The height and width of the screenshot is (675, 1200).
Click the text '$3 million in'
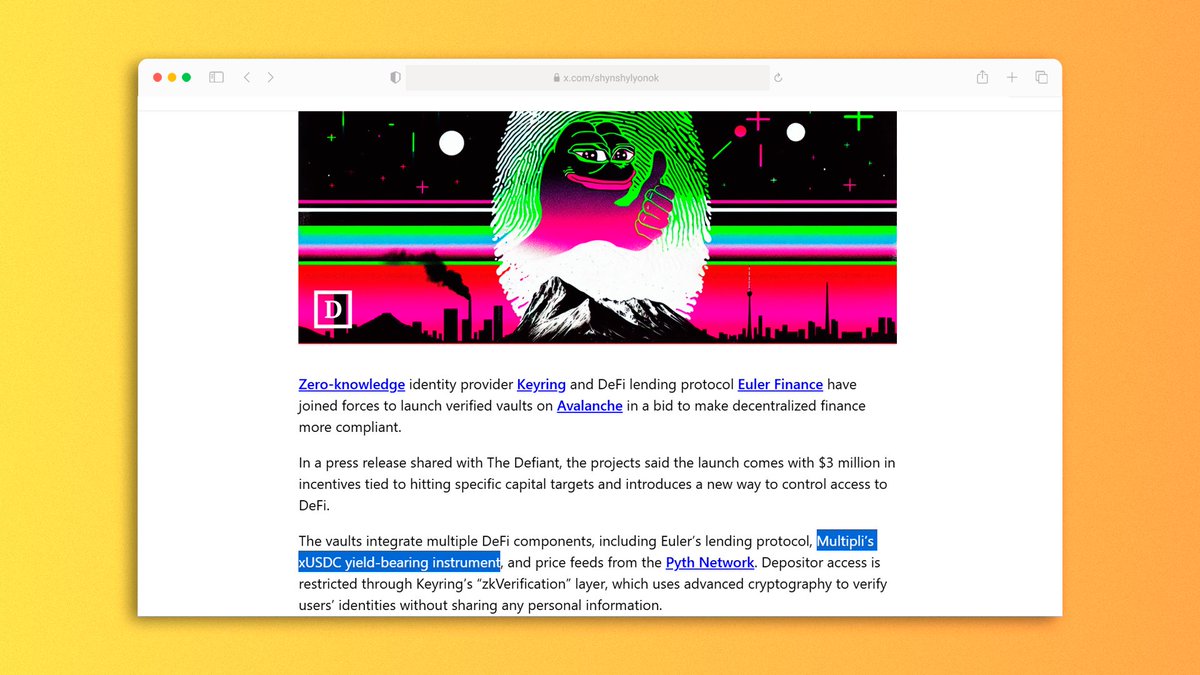pos(857,462)
